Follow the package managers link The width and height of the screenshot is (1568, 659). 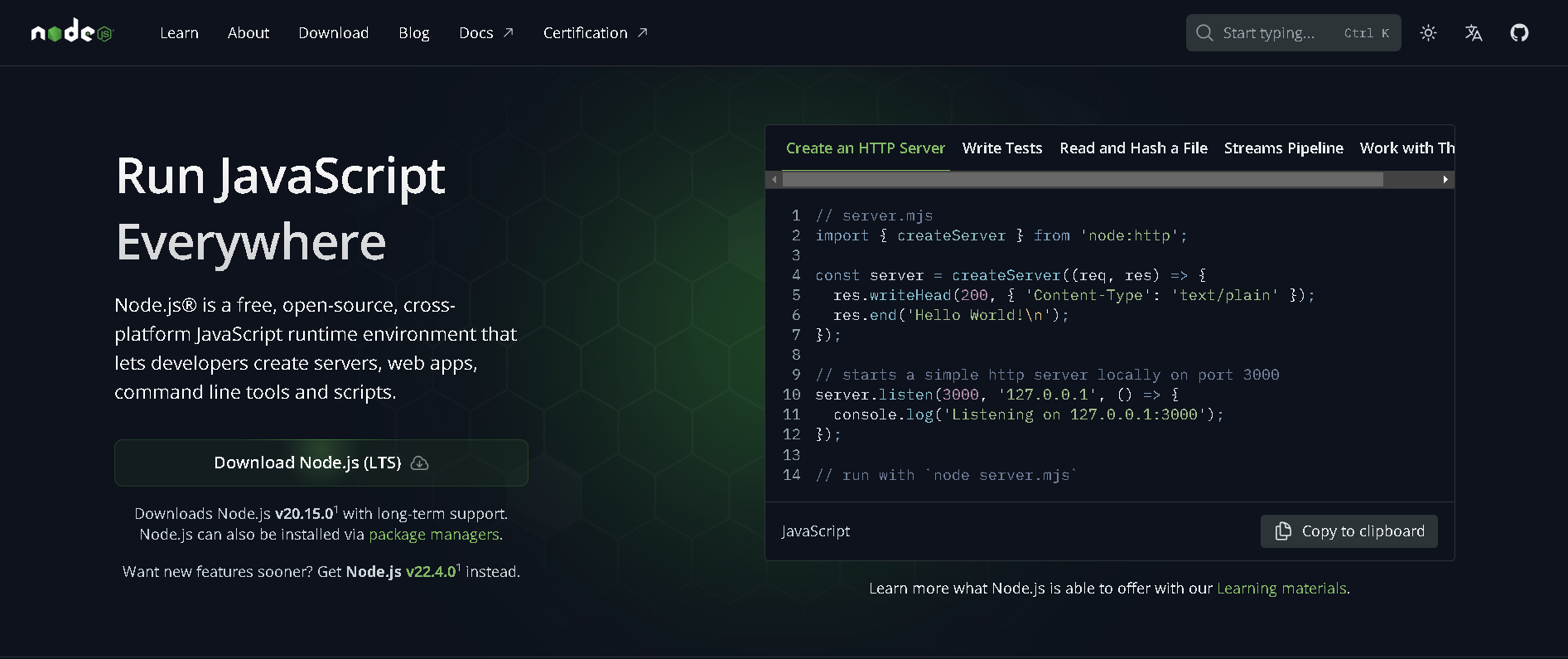(x=434, y=535)
